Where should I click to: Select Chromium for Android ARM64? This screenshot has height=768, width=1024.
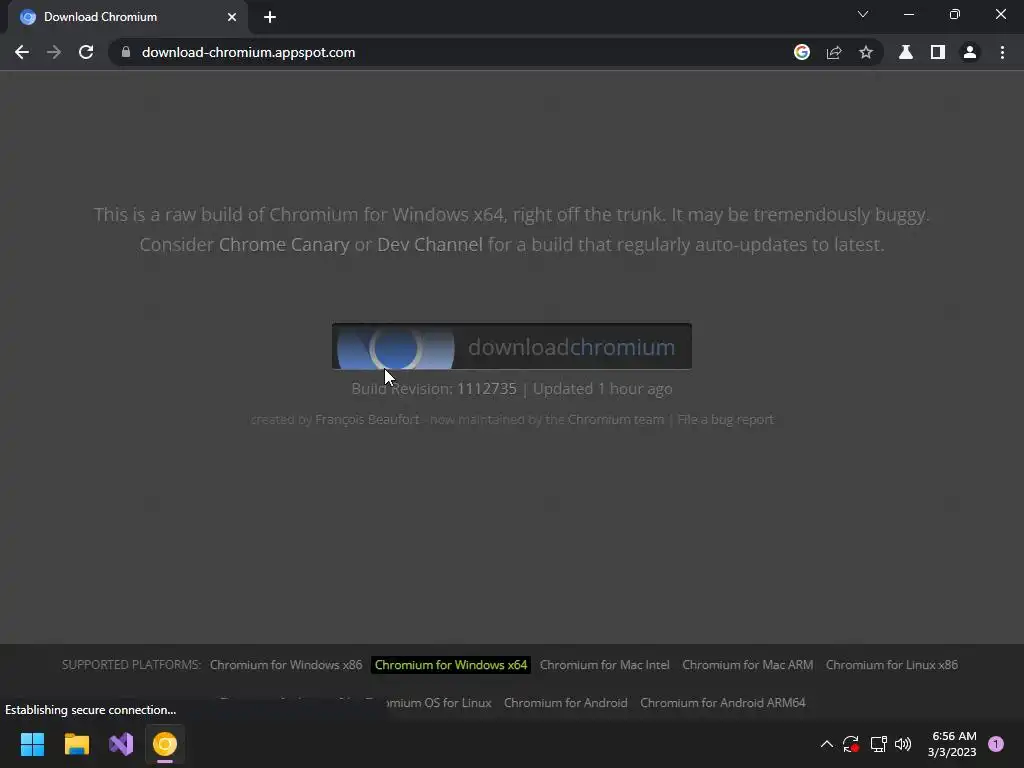(x=723, y=703)
